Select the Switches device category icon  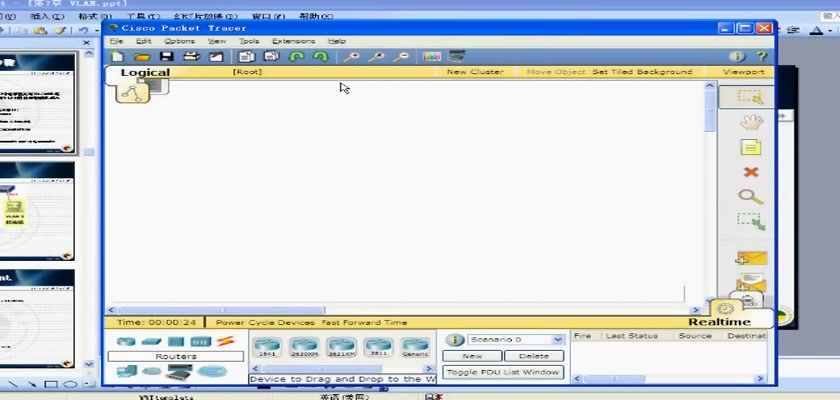click(152, 341)
